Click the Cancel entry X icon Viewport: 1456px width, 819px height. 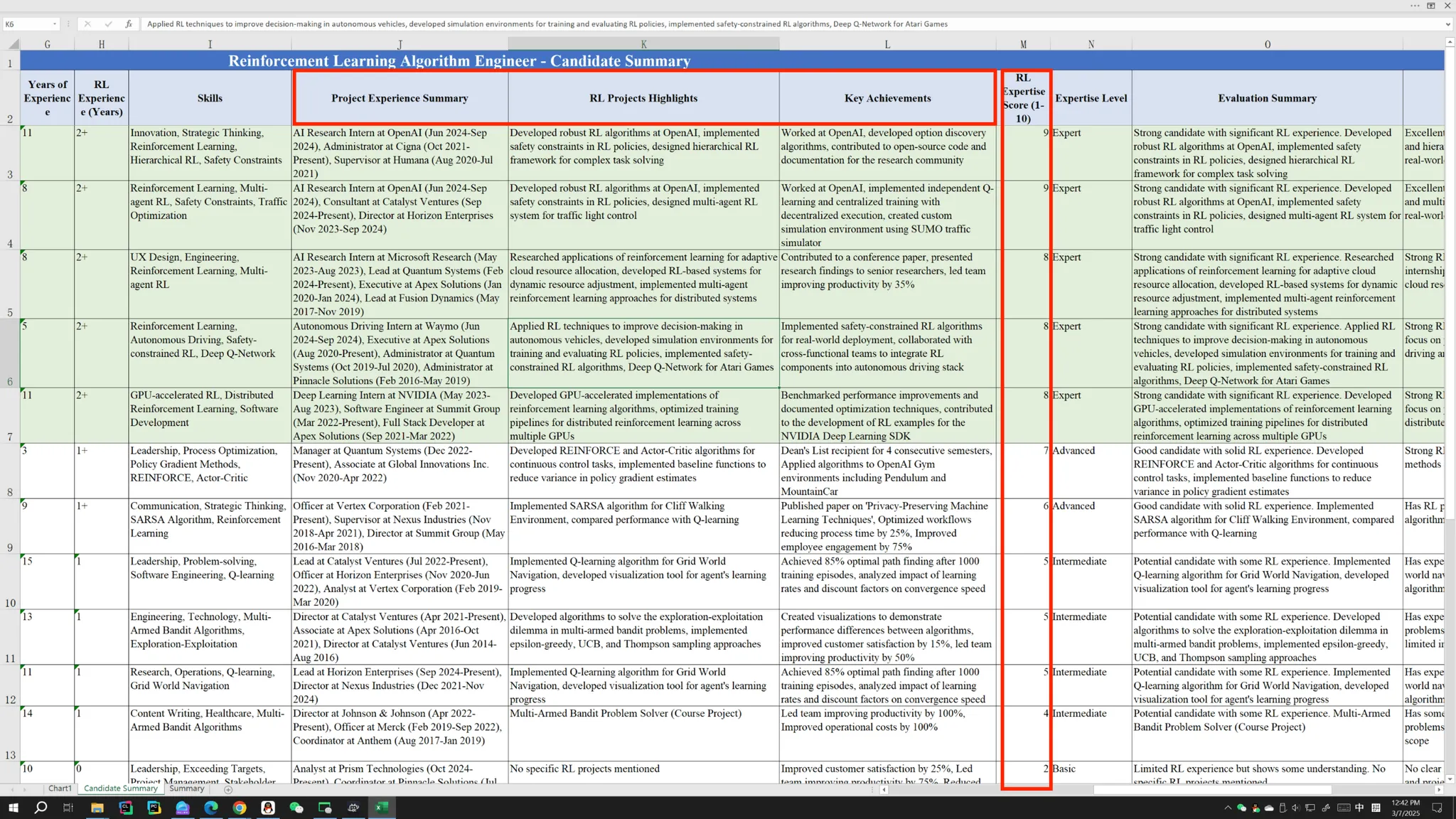click(x=87, y=24)
